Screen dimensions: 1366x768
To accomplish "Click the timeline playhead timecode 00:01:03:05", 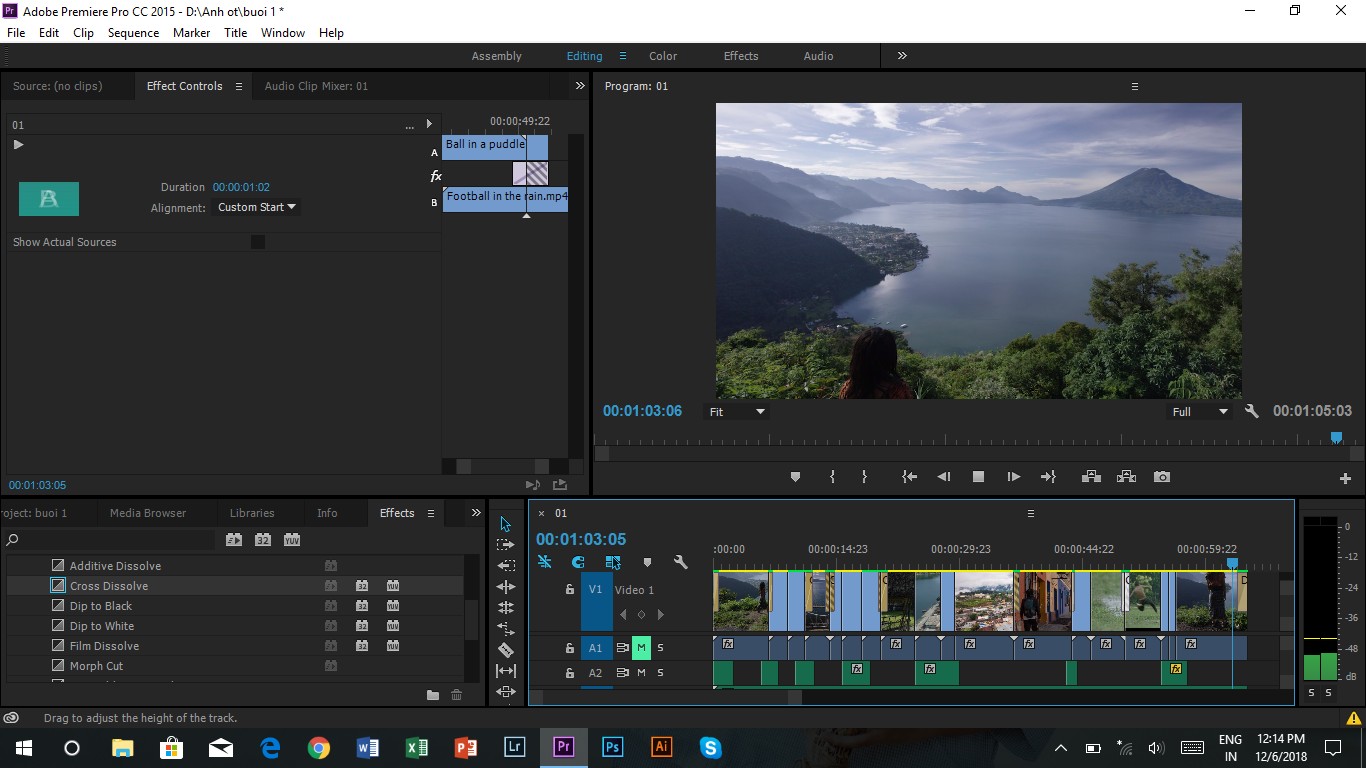I will pyautogui.click(x=581, y=539).
